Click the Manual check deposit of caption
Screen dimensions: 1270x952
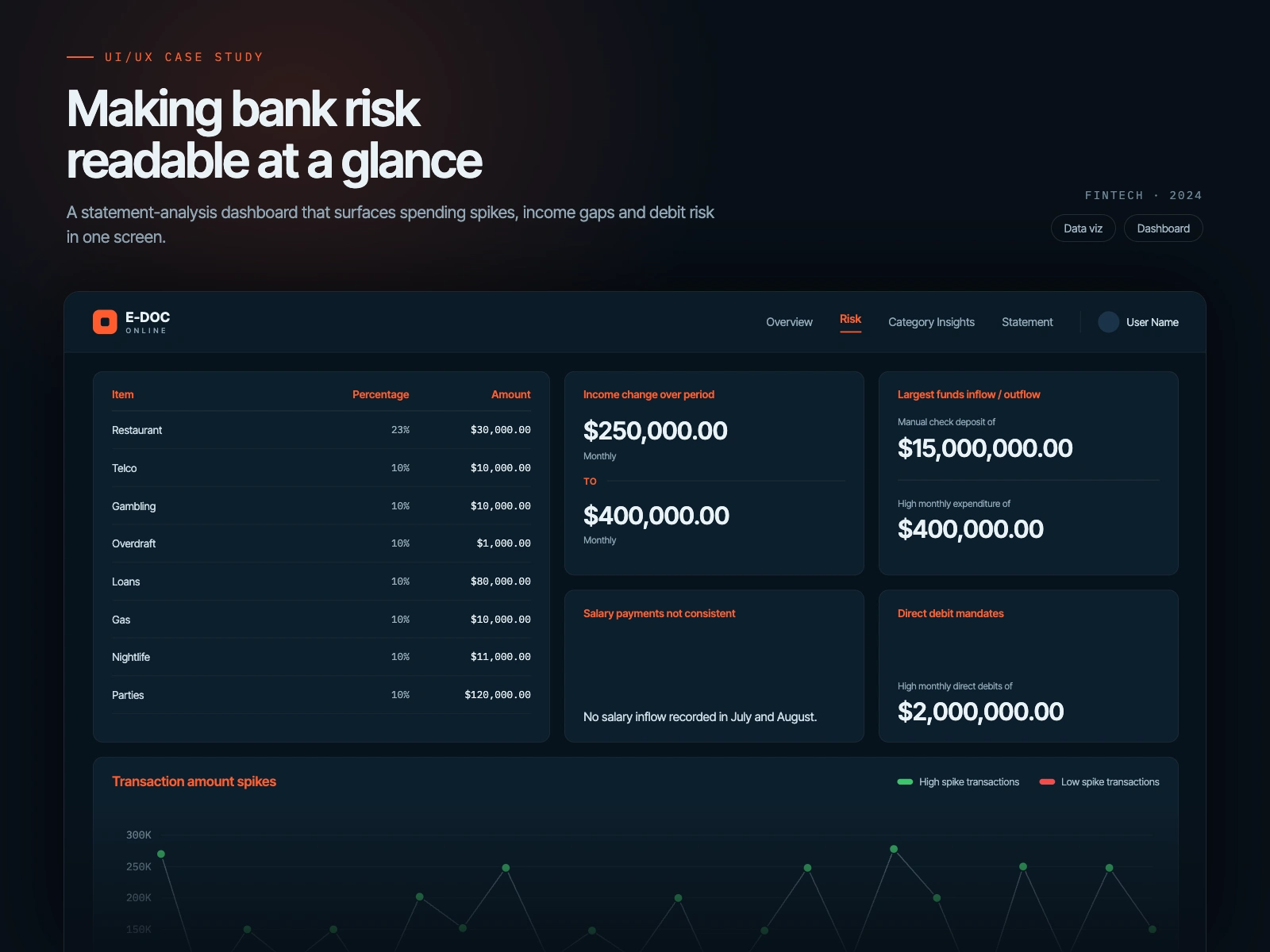[x=946, y=422]
